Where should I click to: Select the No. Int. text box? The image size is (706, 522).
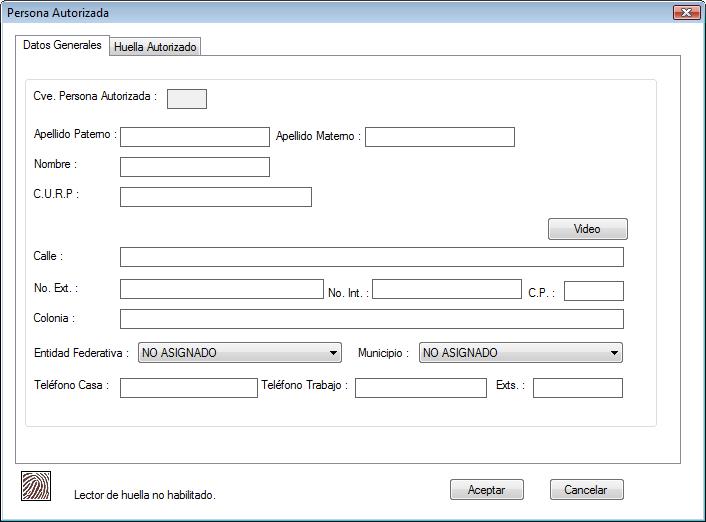coord(446,290)
